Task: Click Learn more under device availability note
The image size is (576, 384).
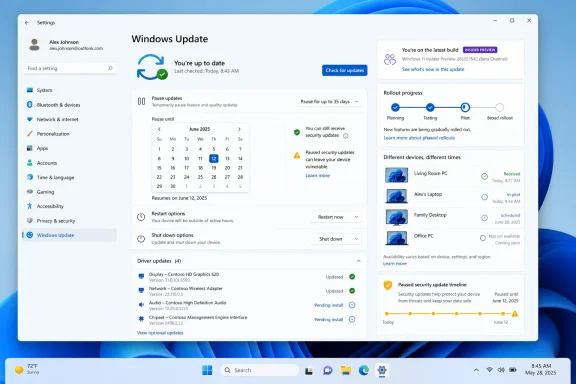Action: pyautogui.click(x=395, y=264)
